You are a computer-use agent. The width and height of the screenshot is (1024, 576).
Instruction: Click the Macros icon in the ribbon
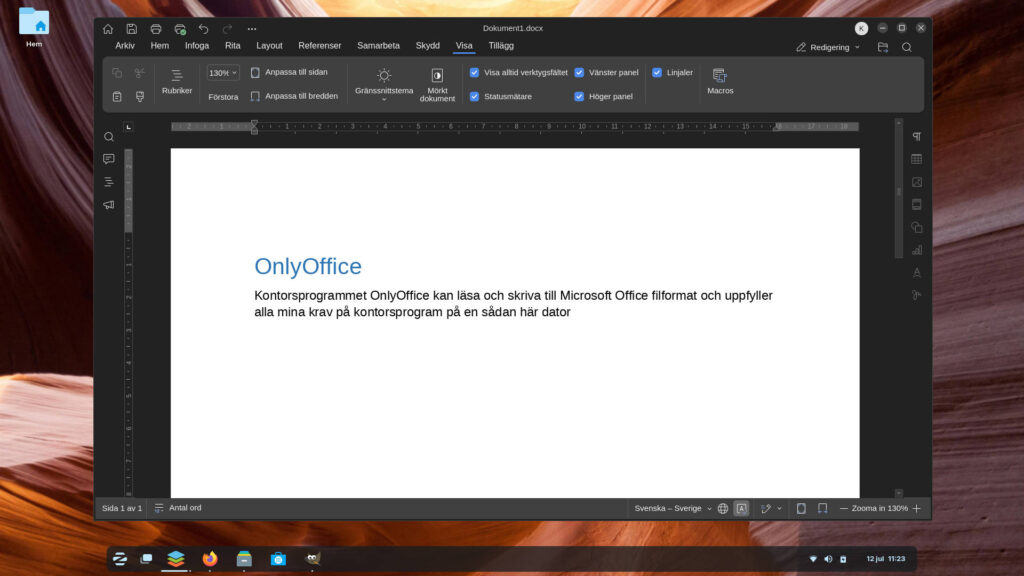(719, 75)
